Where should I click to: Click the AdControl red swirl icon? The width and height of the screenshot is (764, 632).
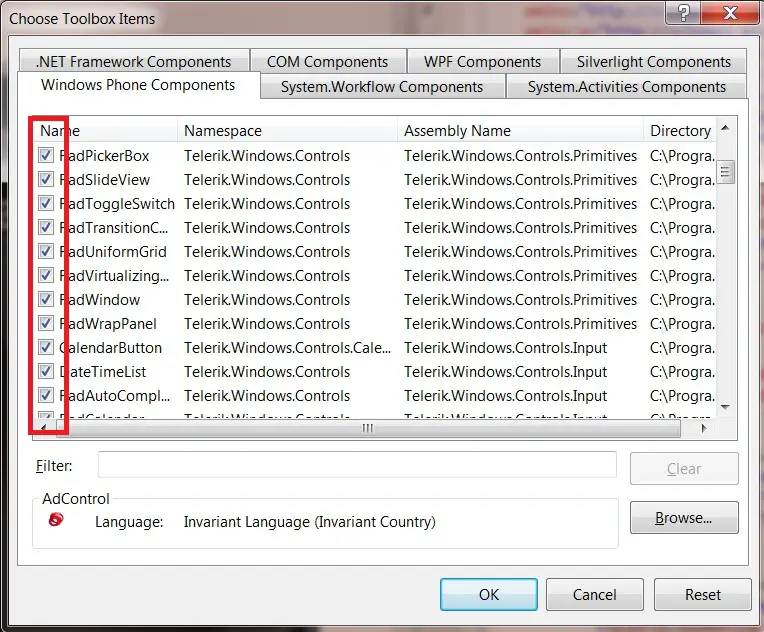tap(56, 519)
